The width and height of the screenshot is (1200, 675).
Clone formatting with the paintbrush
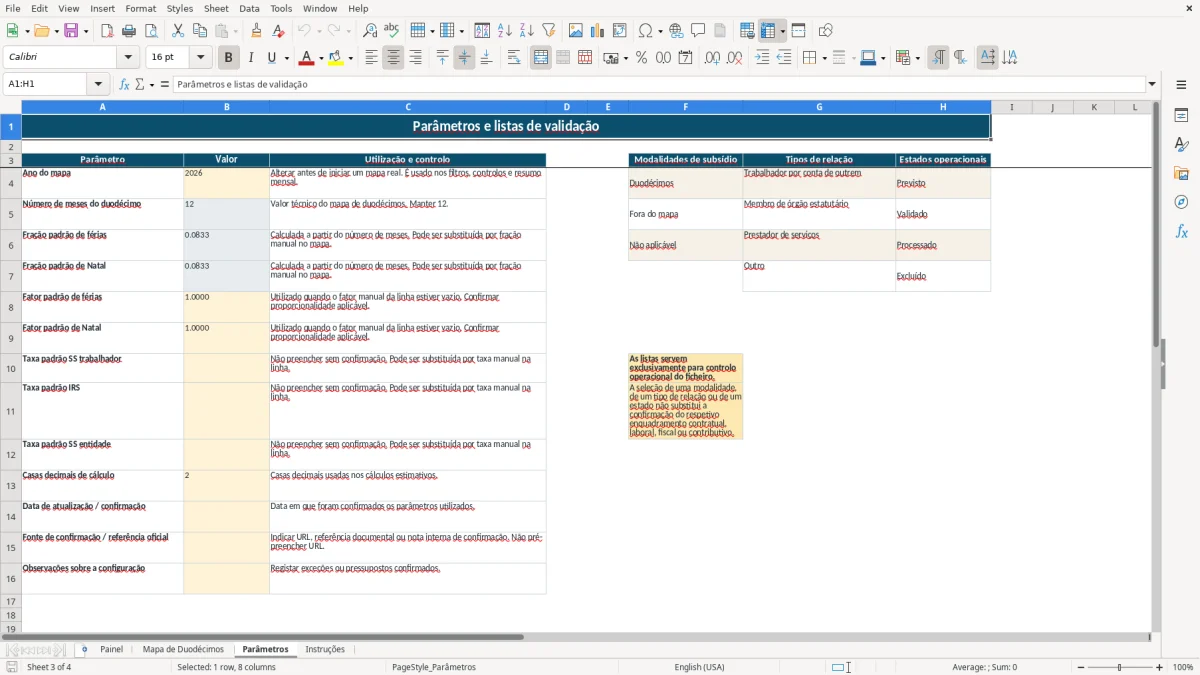(257, 31)
